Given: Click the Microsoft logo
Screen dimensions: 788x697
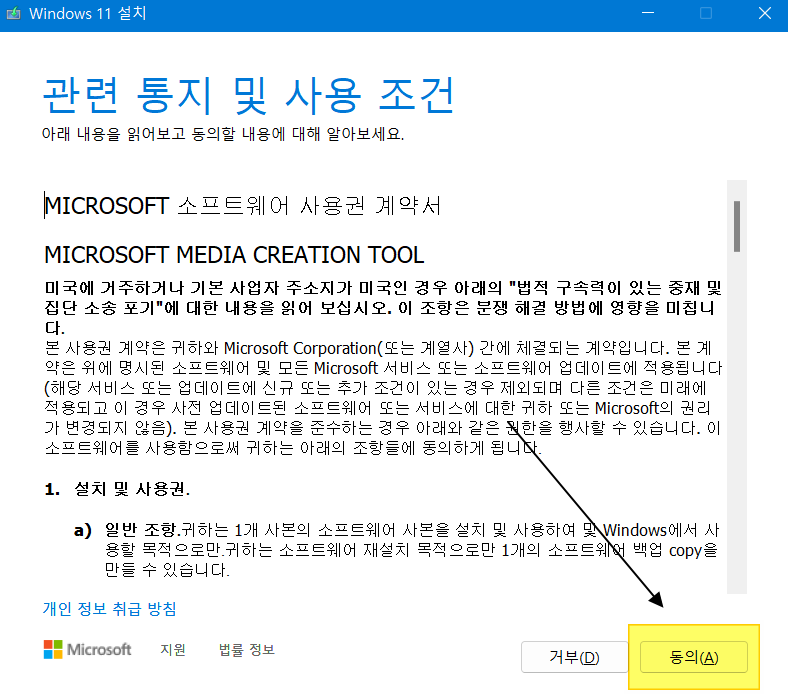Looking at the screenshot, I should pyautogui.click(x=87, y=649).
